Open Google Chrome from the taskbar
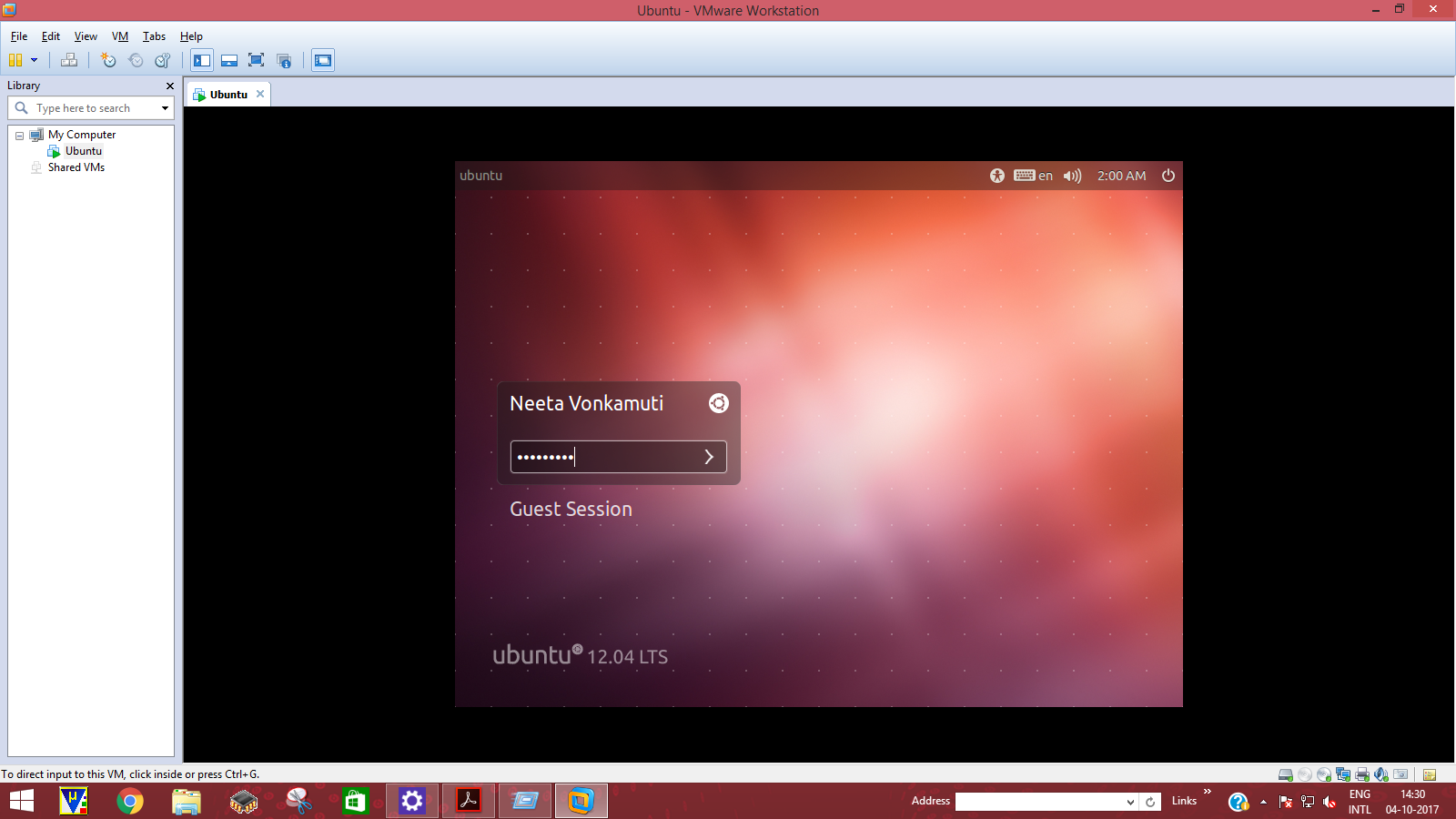Viewport: 1456px width, 819px height. (x=130, y=801)
